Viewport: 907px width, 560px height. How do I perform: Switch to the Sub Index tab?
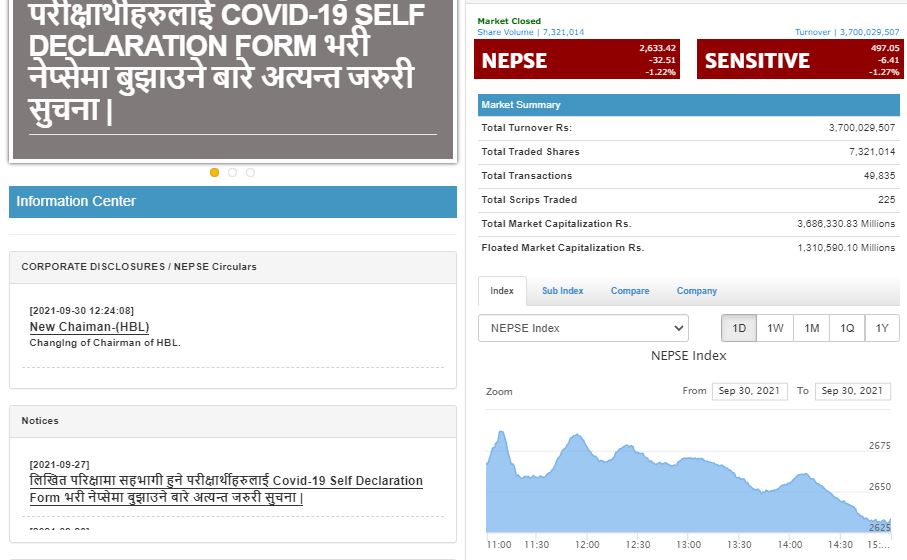coord(562,290)
